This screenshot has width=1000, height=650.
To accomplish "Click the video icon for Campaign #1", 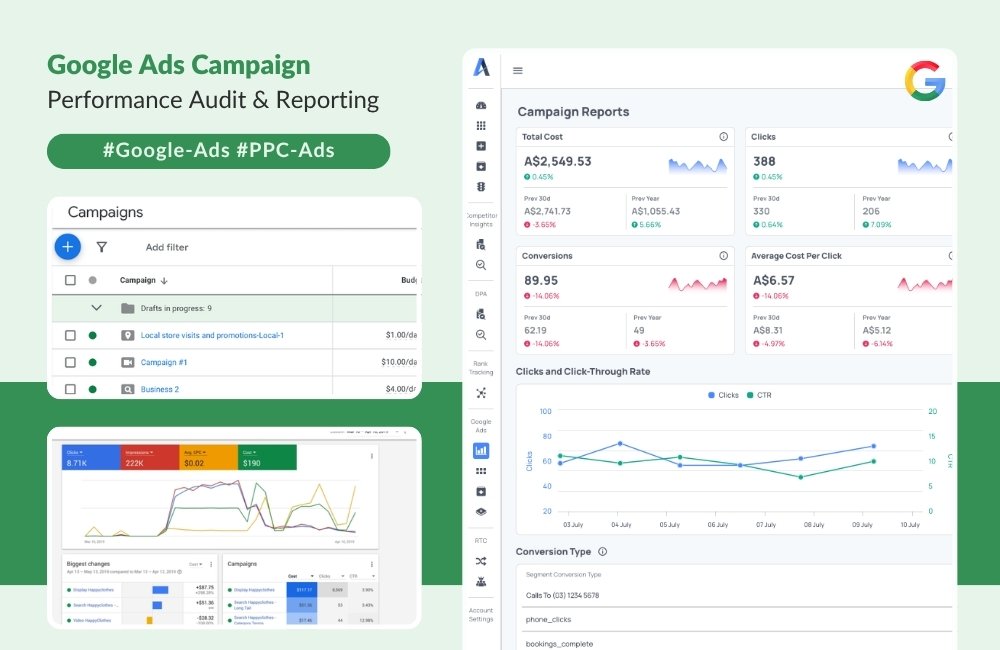I will click(128, 362).
